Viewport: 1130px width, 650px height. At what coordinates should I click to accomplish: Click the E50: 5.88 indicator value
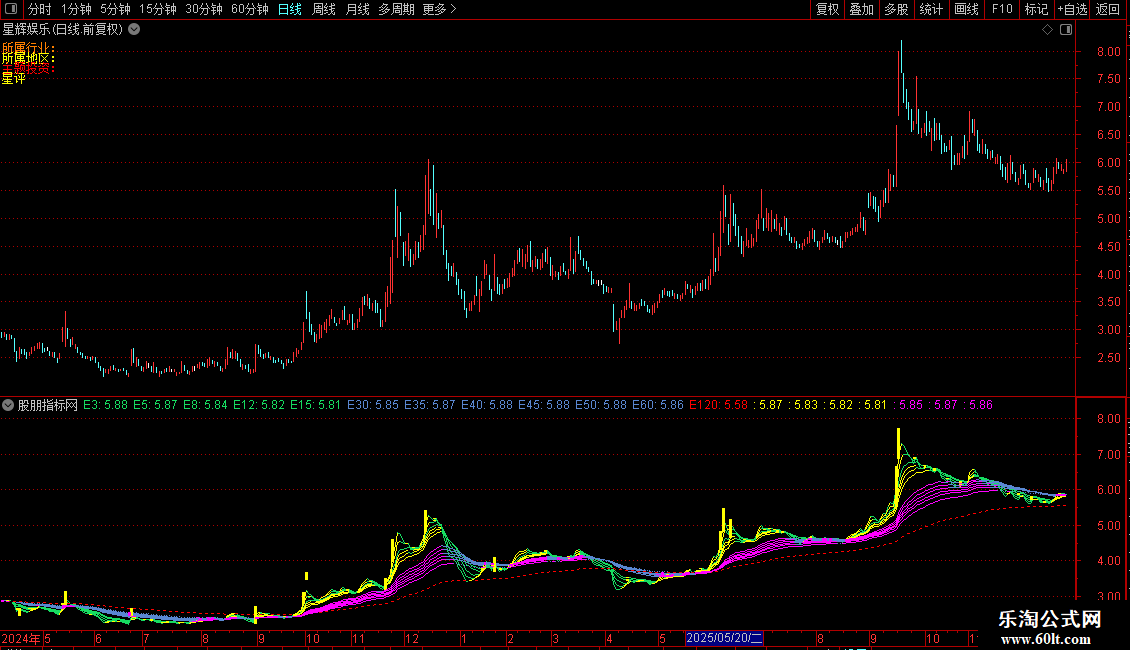pyautogui.click(x=600, y=405)
